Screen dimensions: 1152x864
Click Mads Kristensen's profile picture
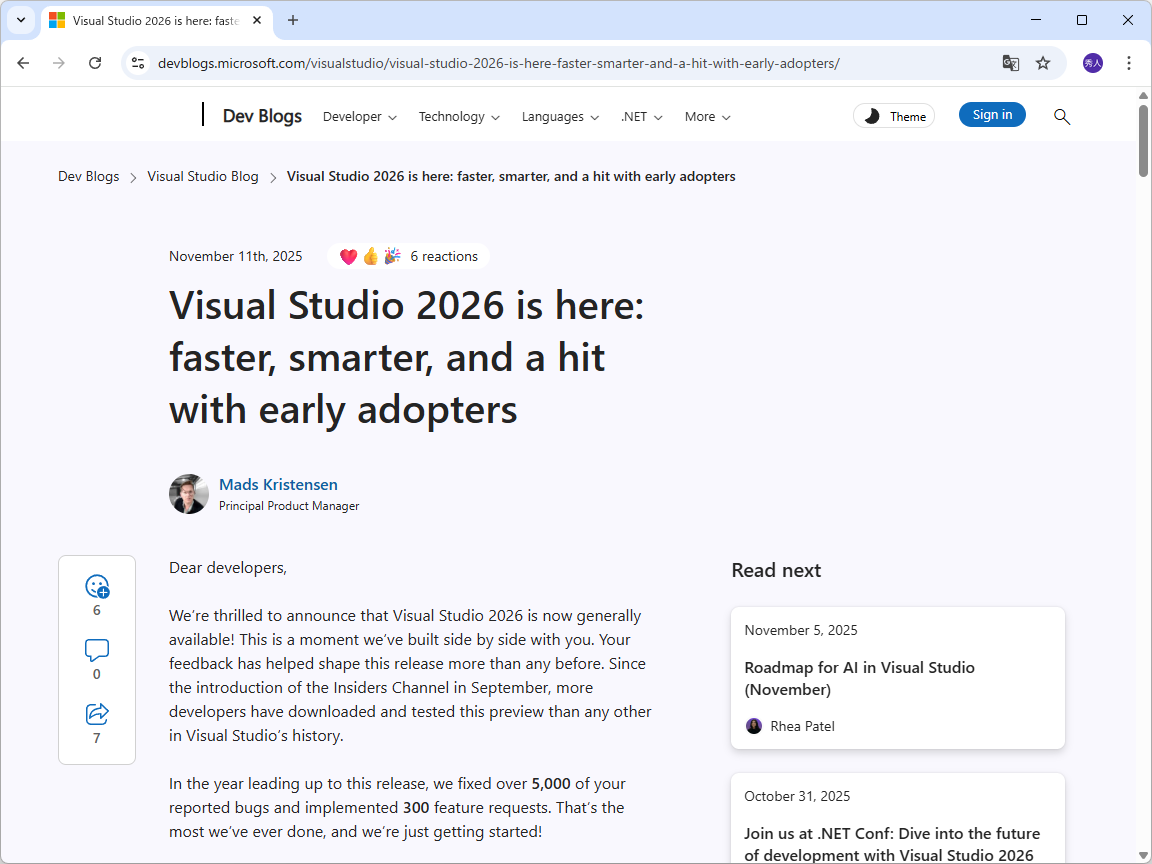(188, 494)
